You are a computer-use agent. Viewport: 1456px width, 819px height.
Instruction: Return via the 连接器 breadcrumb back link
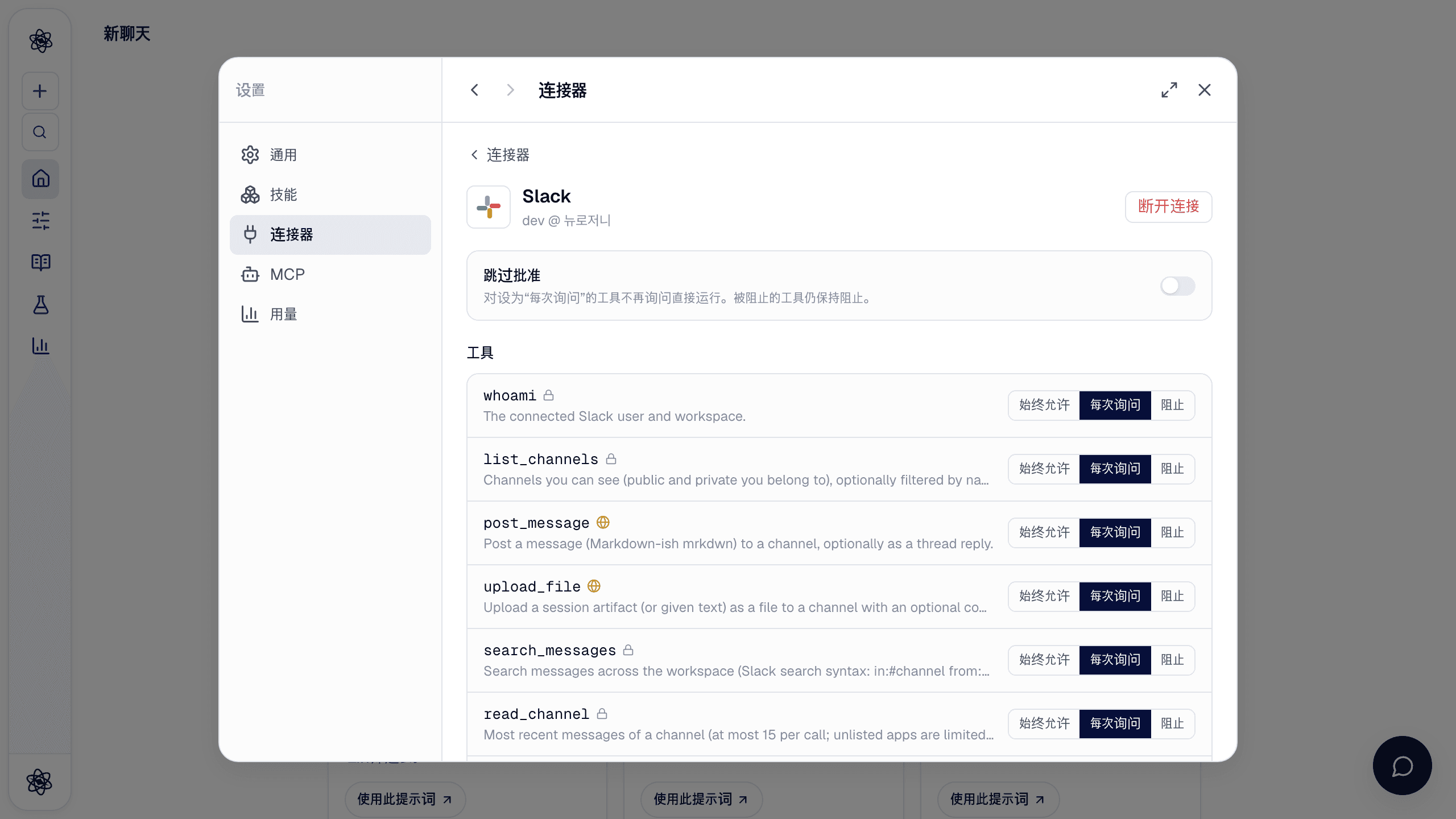coord(500,155)
